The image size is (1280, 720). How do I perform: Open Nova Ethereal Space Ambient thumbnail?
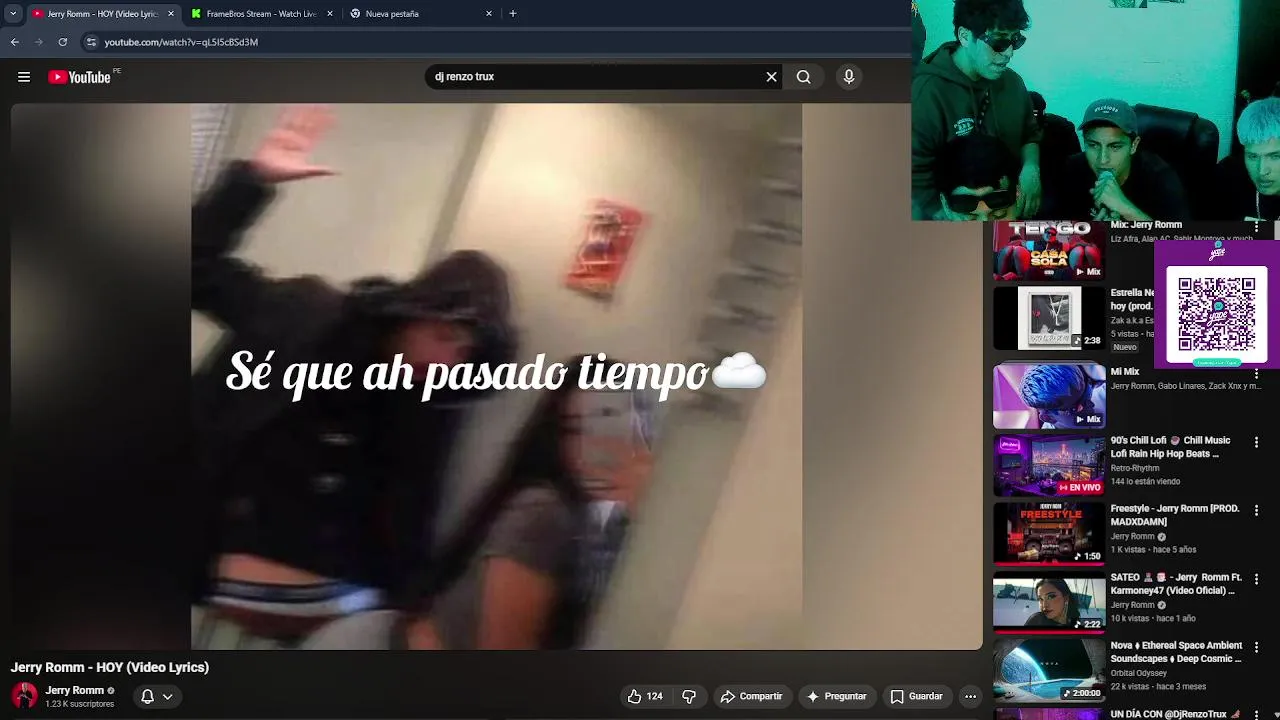1049,670
